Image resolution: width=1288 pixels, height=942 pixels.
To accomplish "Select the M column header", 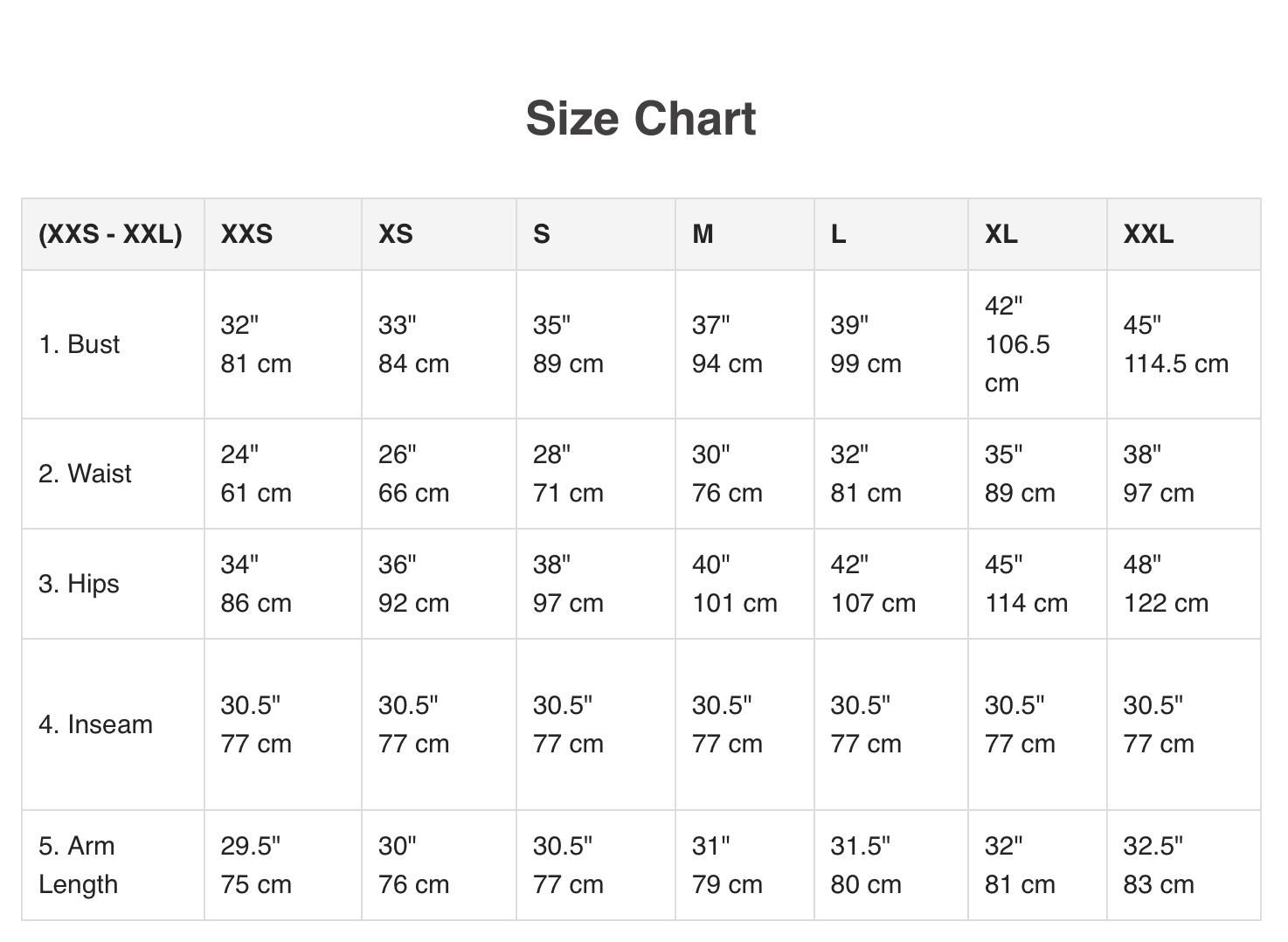I will [703, 234].
